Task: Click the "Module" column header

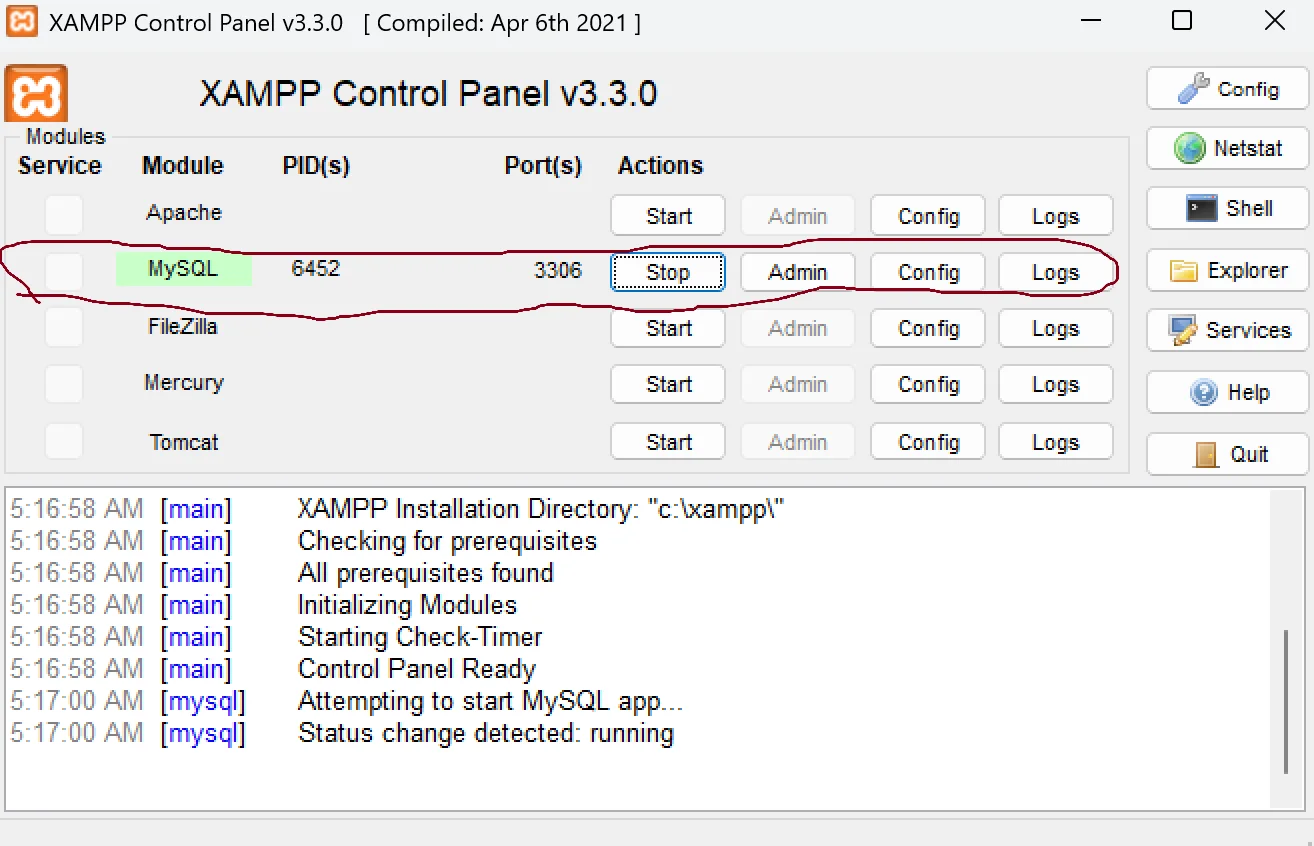Action: [x=183, y=166]
